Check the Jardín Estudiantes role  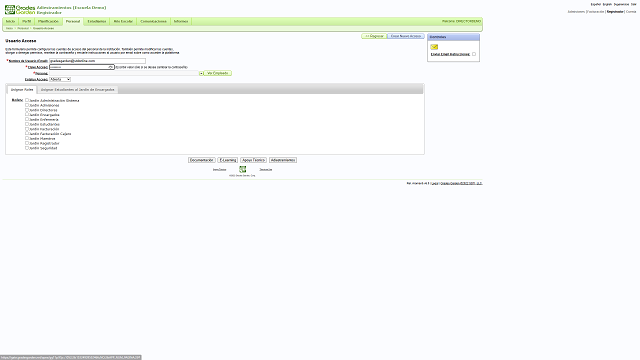[x=27, y=124]
